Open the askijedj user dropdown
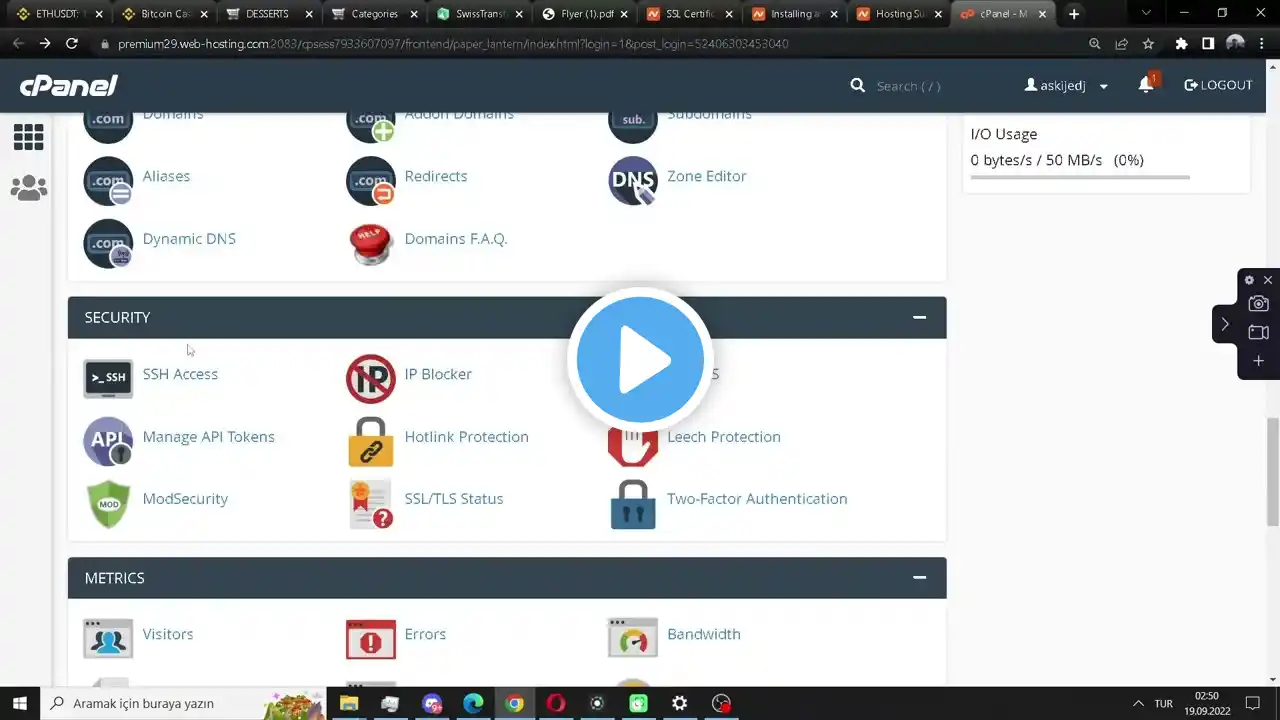The width and height of the screenshot is (1280, 720). pos(1067,85)
